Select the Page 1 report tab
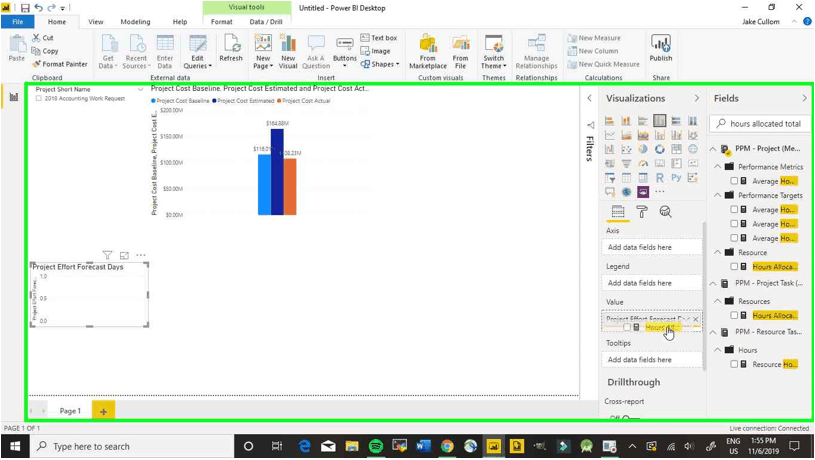The height and width of the screenshot is (460, 815). pos(70,411)
